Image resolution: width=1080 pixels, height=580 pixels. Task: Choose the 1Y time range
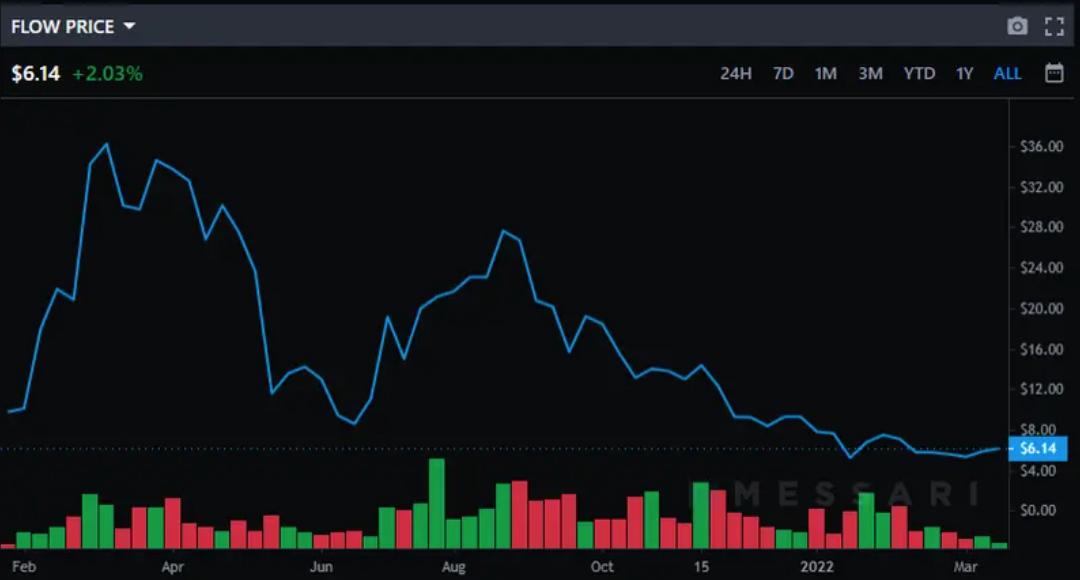pyautogui.click(x=964, y=74)
